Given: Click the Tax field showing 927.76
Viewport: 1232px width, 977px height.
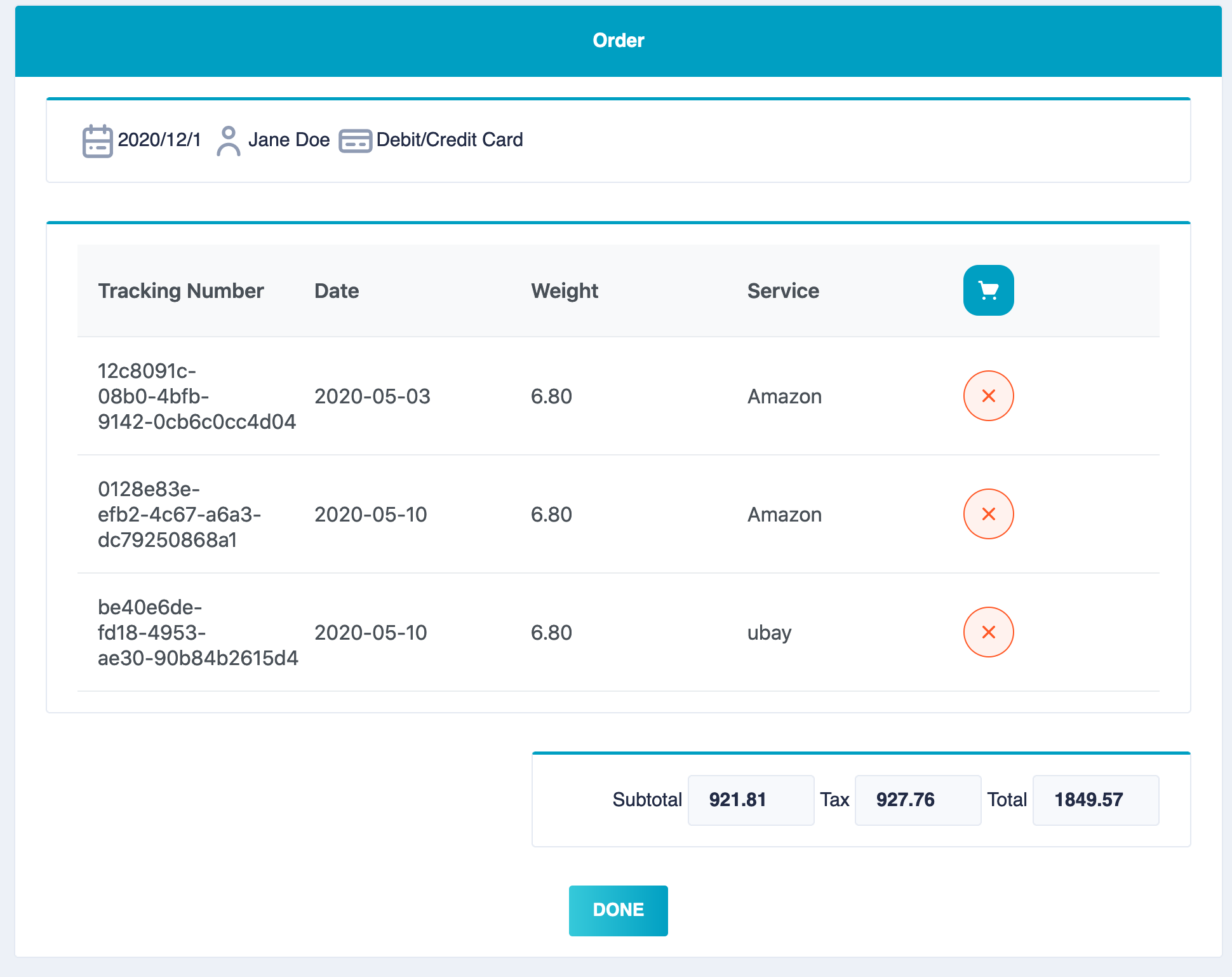Looking at the screenshot, I should coord(918,800).
